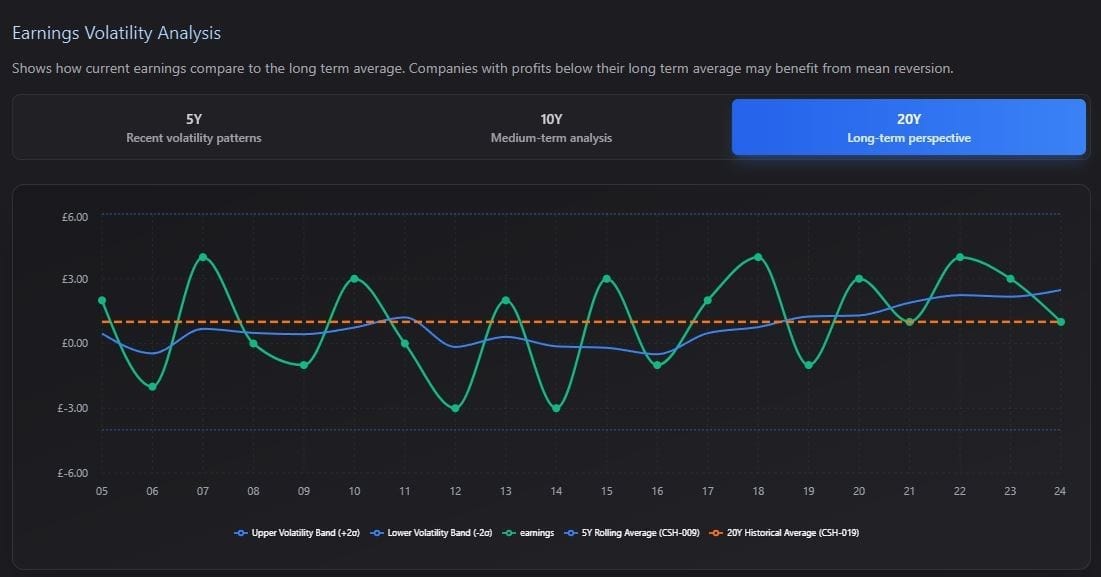The width and height of the screenshot is (1101, 577).
Task: Toggle the Upper Volatility Band legend item
Action: [297, 533]
